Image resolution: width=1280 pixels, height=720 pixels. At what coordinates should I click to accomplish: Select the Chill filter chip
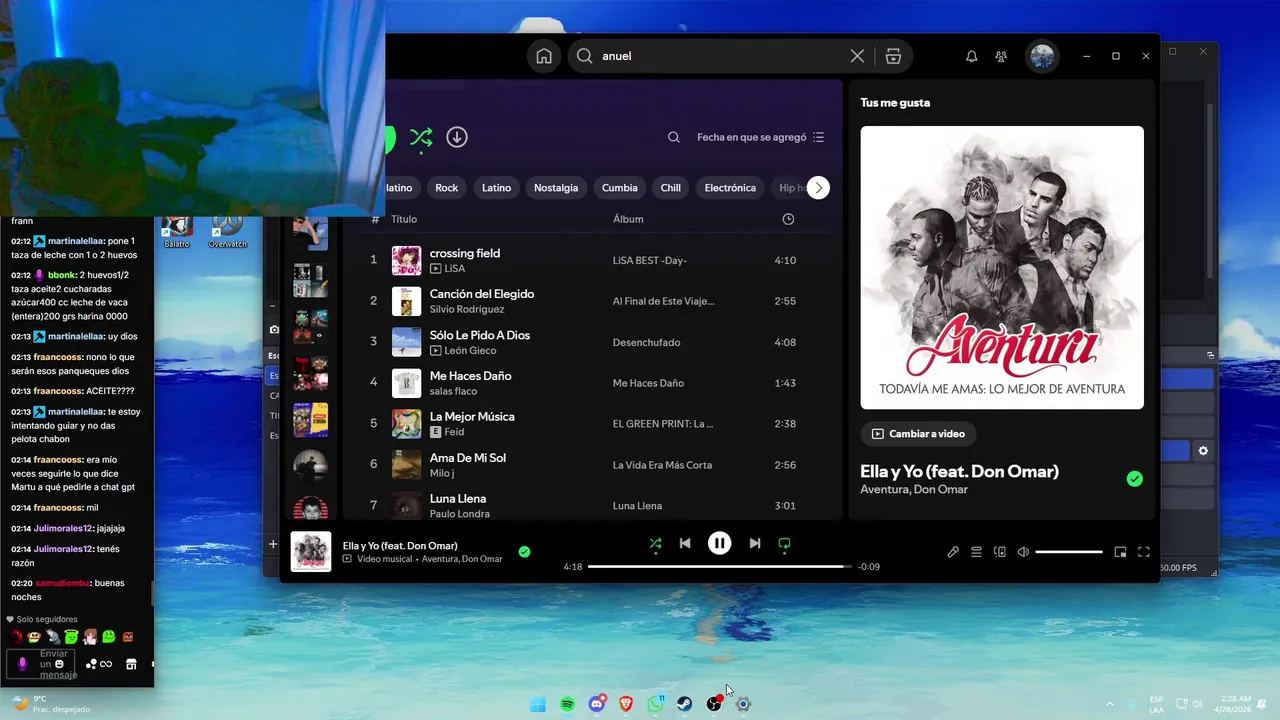671,188
